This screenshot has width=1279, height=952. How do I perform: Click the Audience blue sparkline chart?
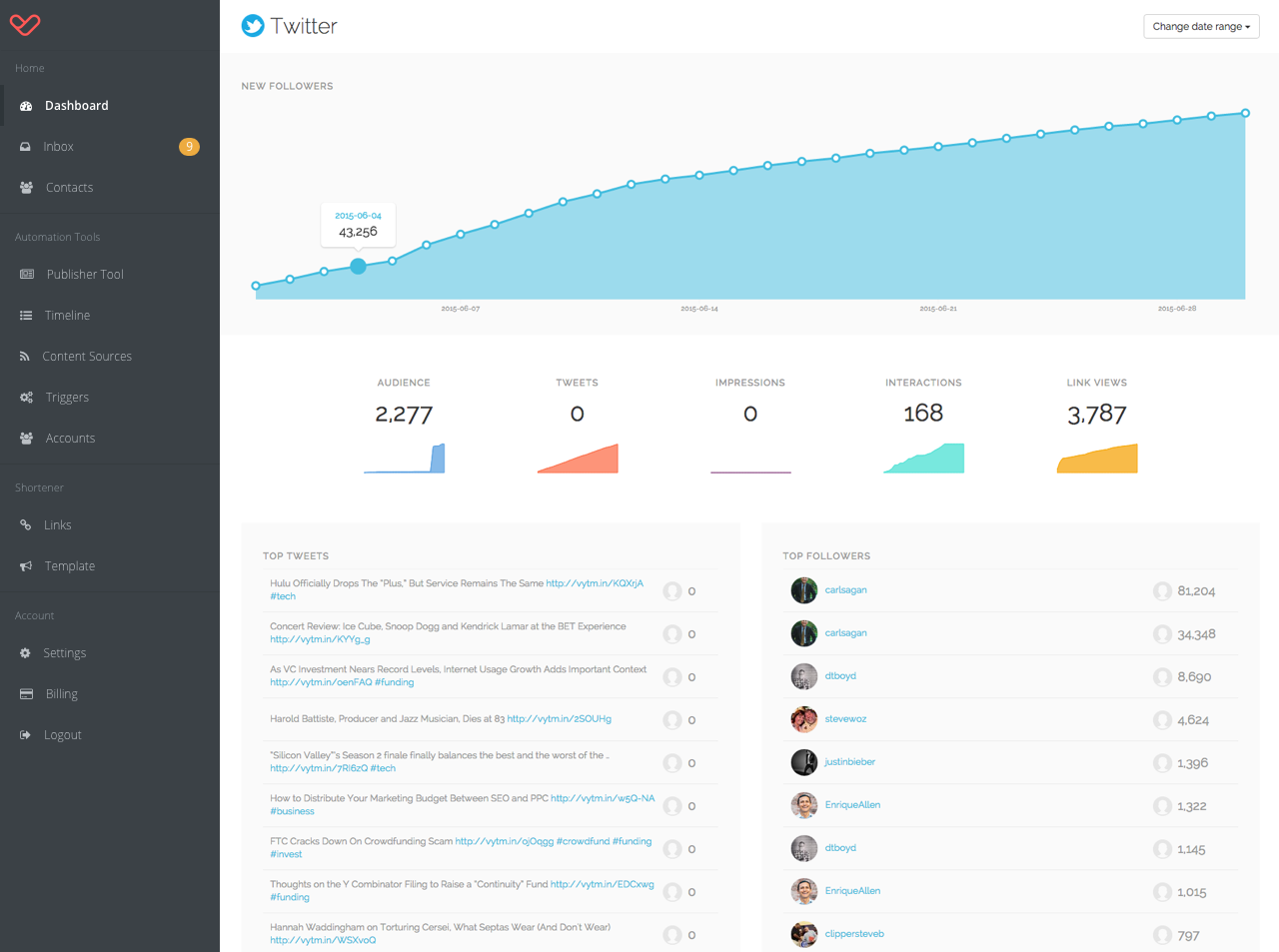pos(404,459)
